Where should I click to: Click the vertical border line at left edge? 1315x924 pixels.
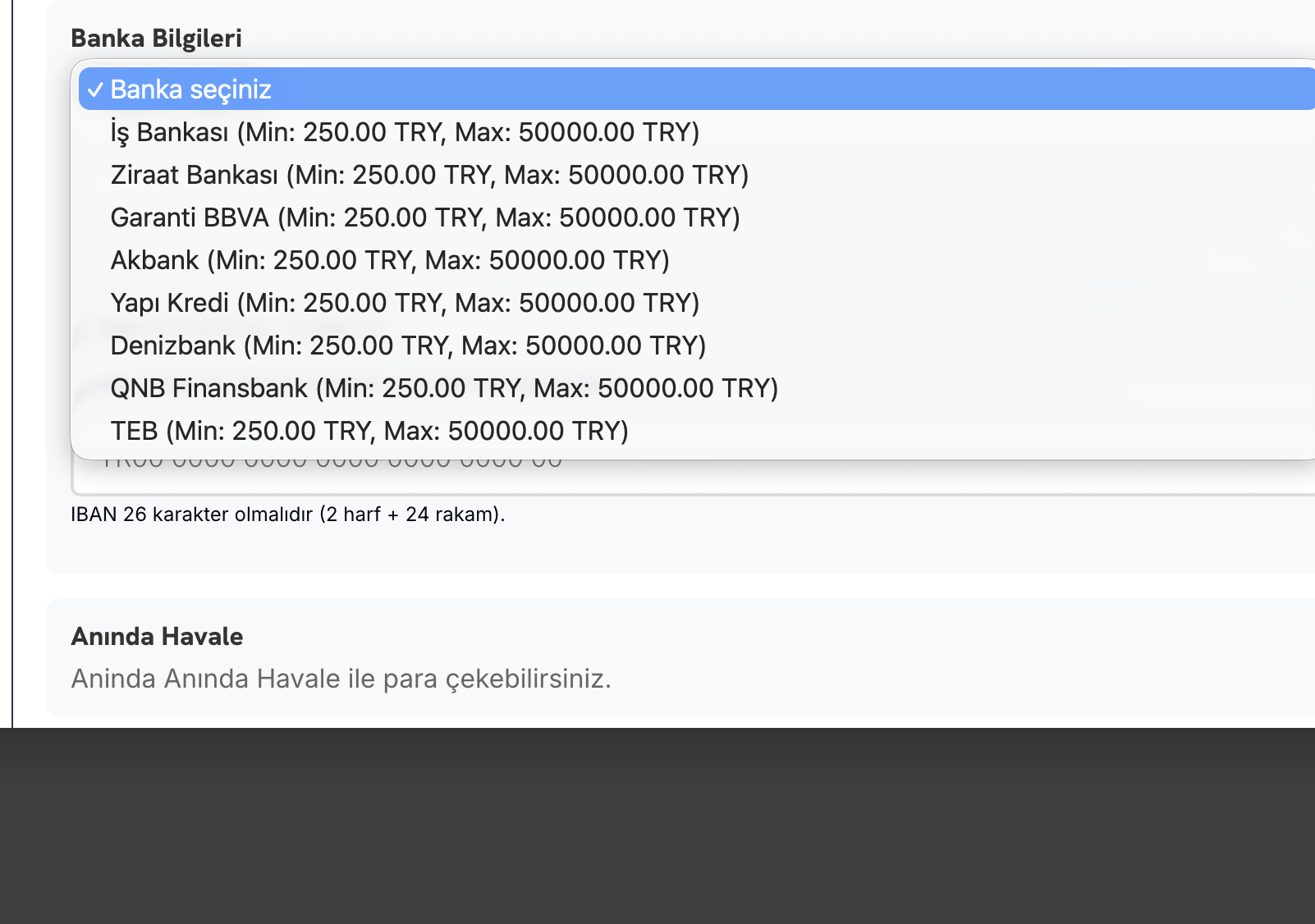click(x=12, y=361)
